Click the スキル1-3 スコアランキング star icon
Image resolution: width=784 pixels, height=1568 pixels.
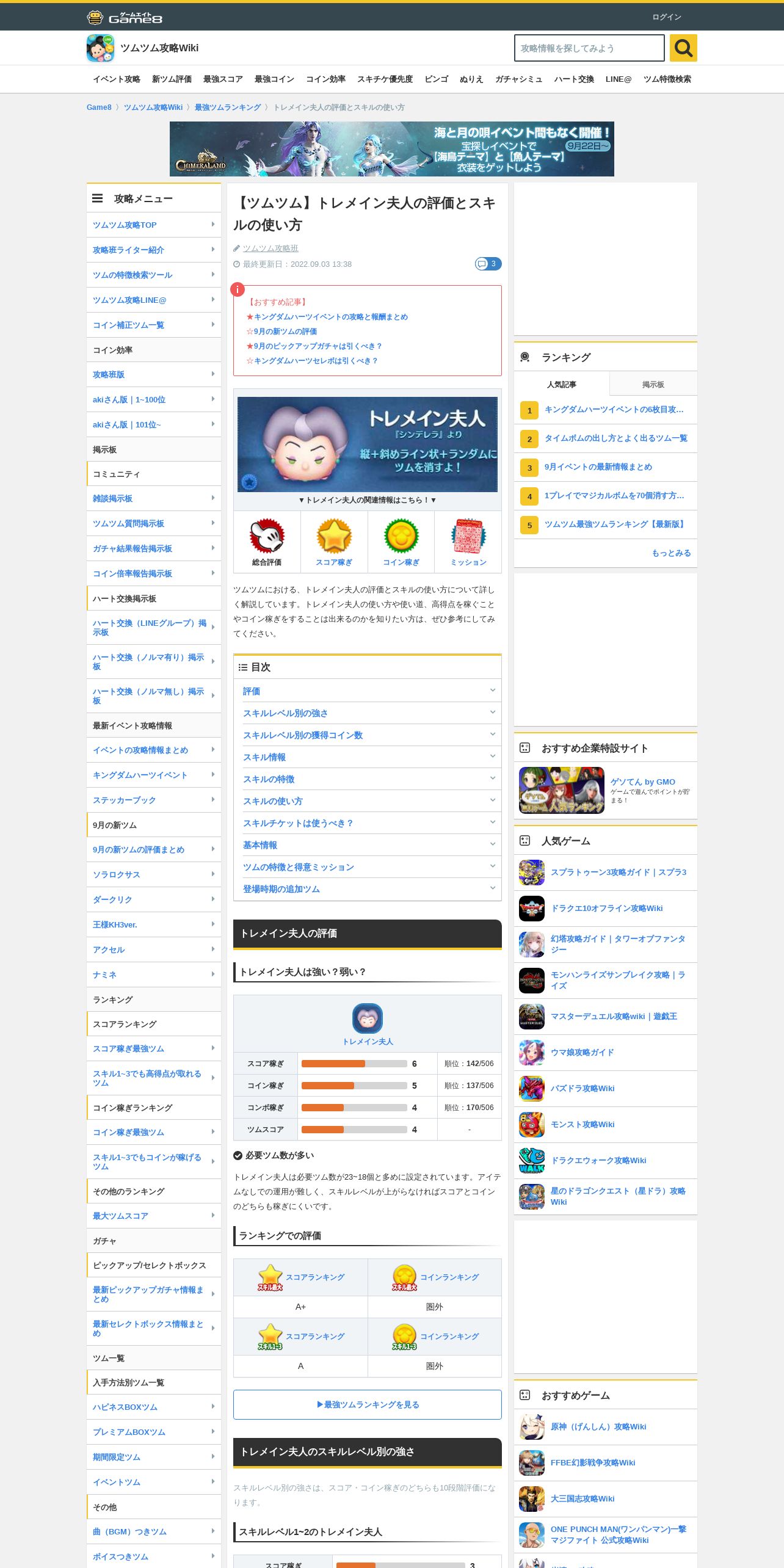coord(270,1336)
